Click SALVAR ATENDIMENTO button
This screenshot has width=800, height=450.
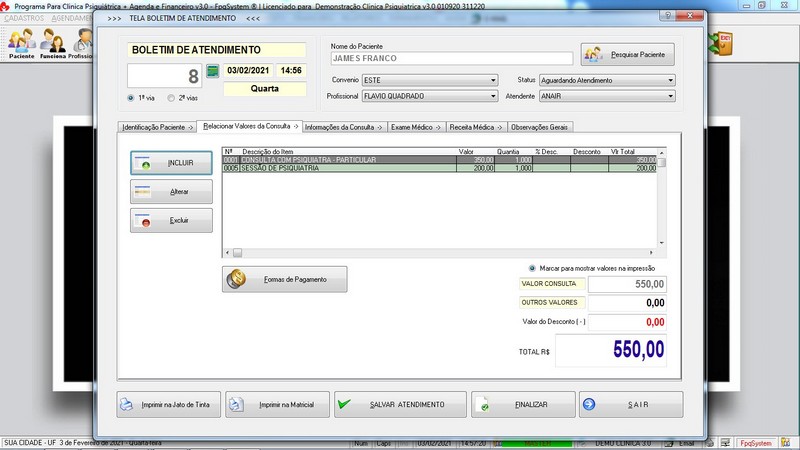[x=400, y=405]
